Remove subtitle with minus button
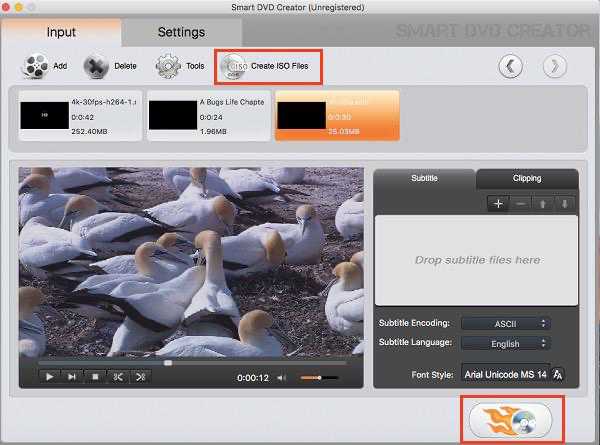Viewport: 600px width, 445px height. click(x=520, y=204)
